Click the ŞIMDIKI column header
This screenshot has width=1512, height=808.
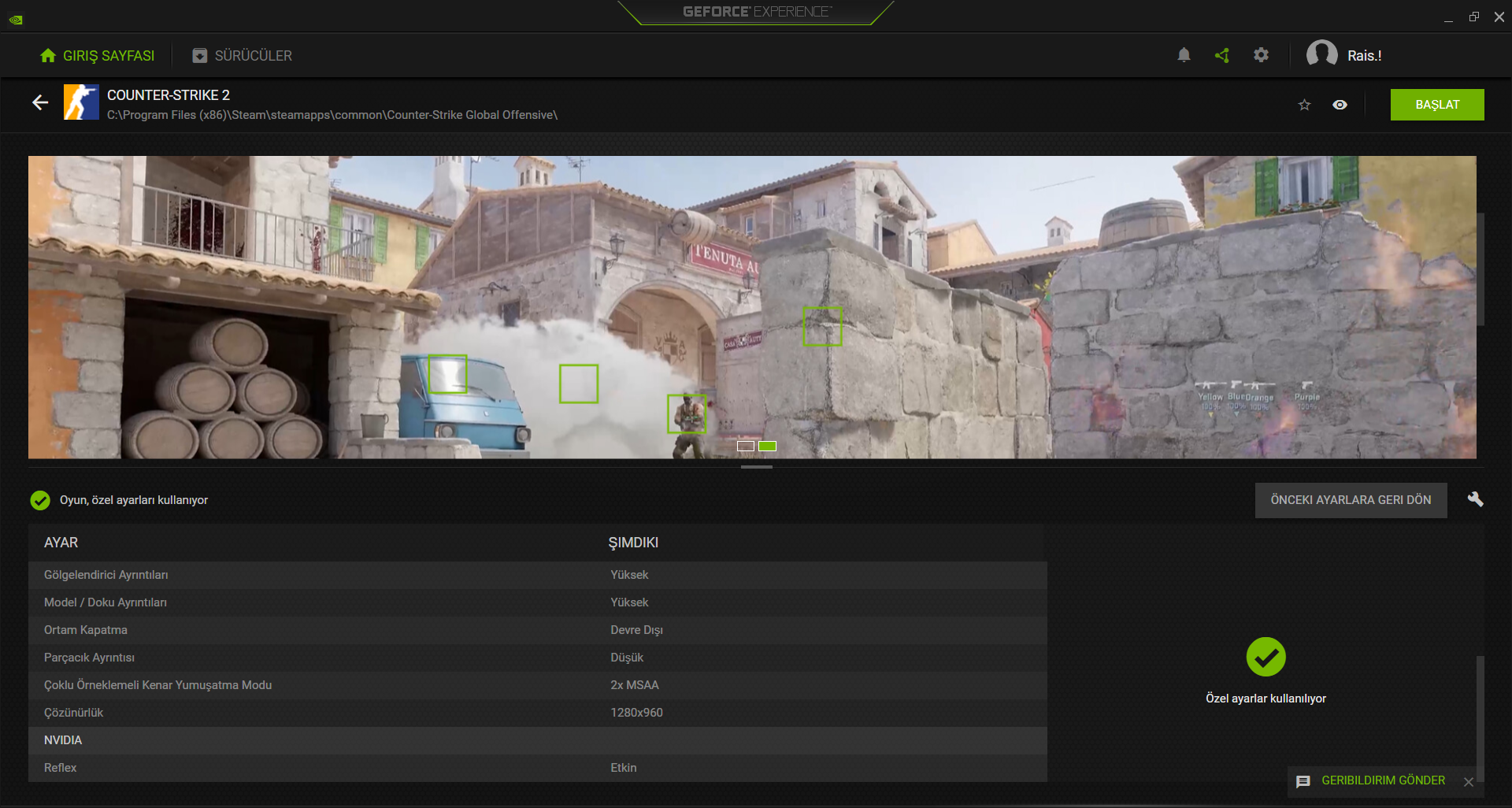tap(633, 543)
